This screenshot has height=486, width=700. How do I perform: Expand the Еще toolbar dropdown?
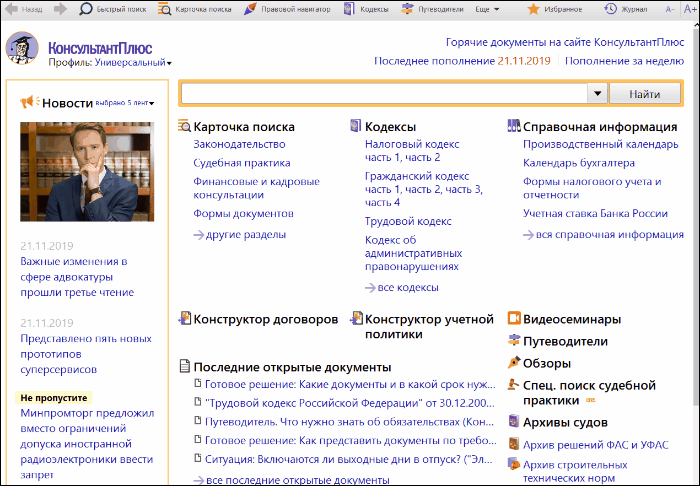487,9
